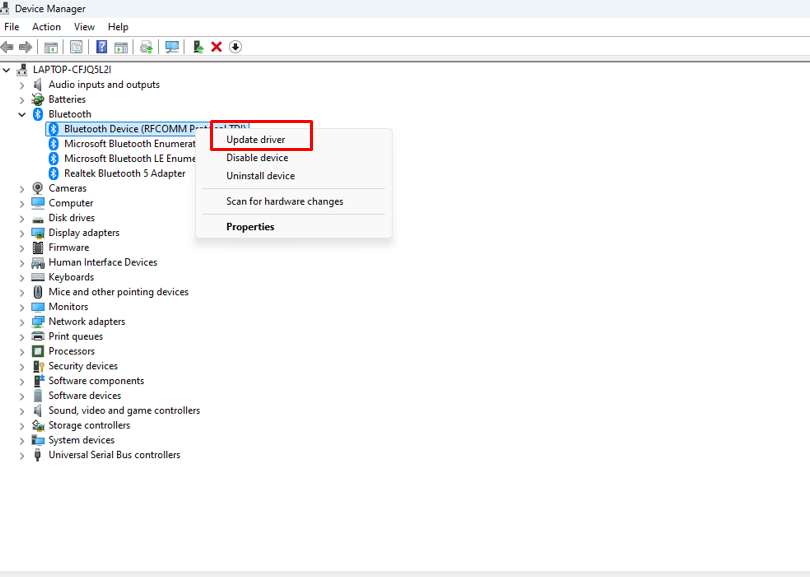Click the Realtek Bluetooth 5 Adapter icon
This screenshot has height=577, width=810.
coord(55,173)
